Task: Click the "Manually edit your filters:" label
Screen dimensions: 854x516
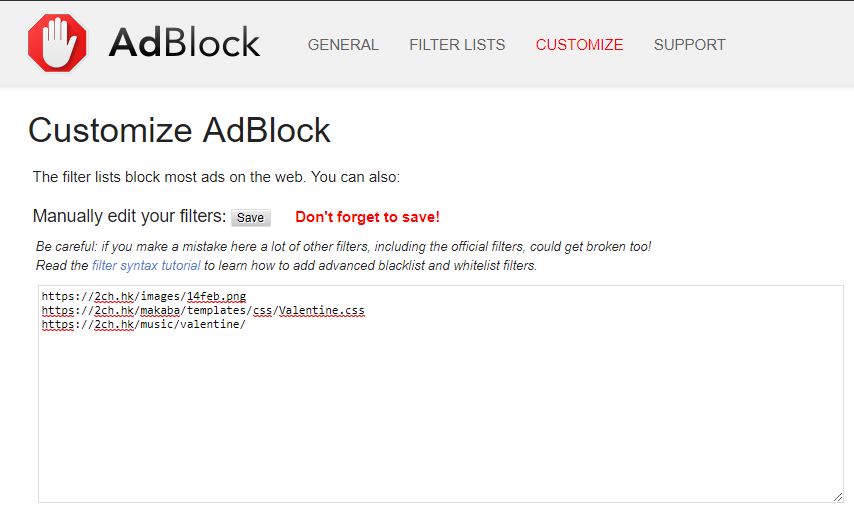Action: click(129, 216)
